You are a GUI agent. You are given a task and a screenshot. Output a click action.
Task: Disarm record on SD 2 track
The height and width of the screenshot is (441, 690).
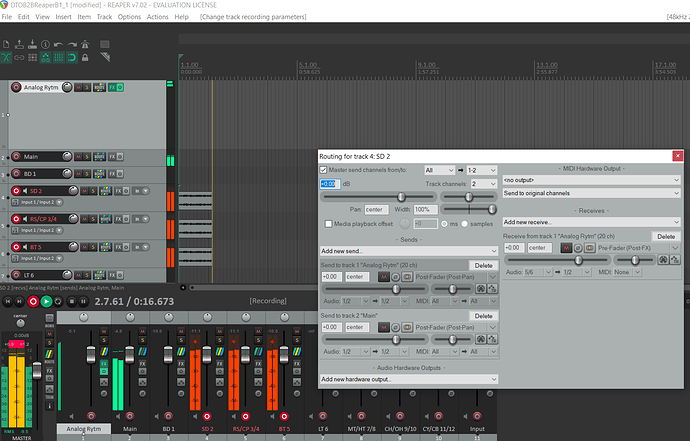click(16, 191)
